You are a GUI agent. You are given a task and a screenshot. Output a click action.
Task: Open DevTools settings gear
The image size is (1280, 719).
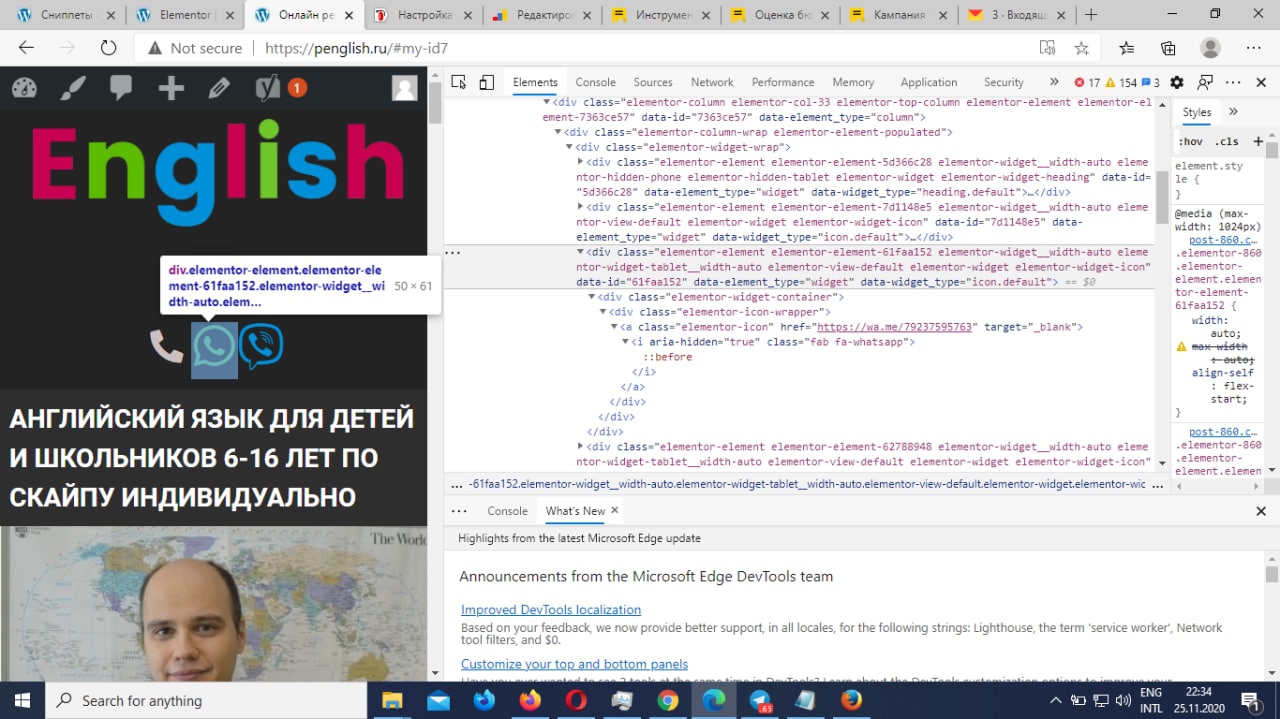pyautogui.click(x=1177, y=82)
